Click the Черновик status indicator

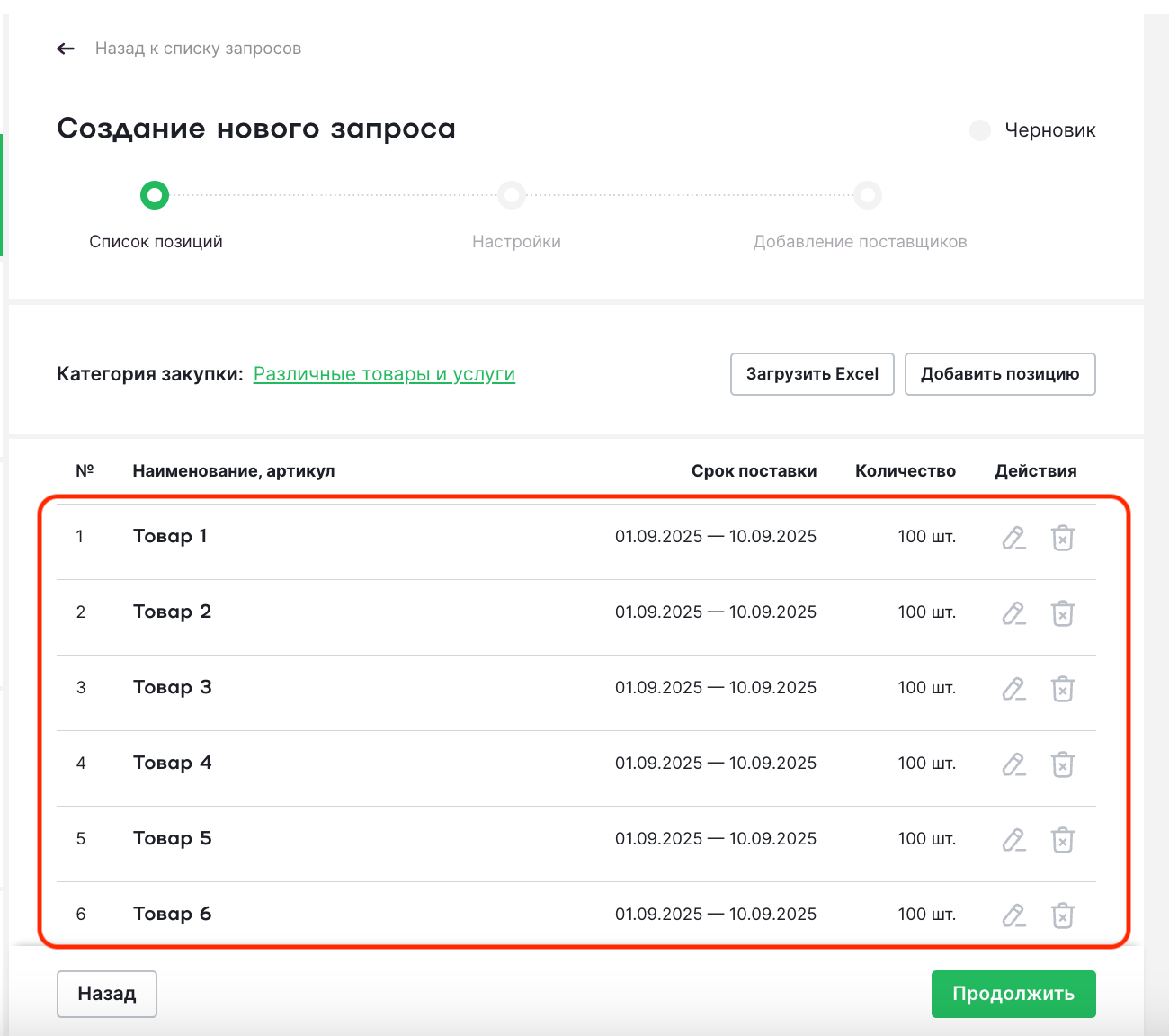click(x=1033, y=130)
